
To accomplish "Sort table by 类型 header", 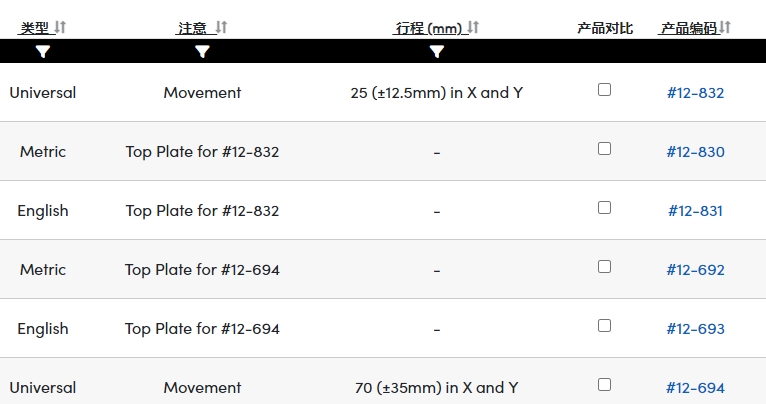I will [x=35, y=28].
